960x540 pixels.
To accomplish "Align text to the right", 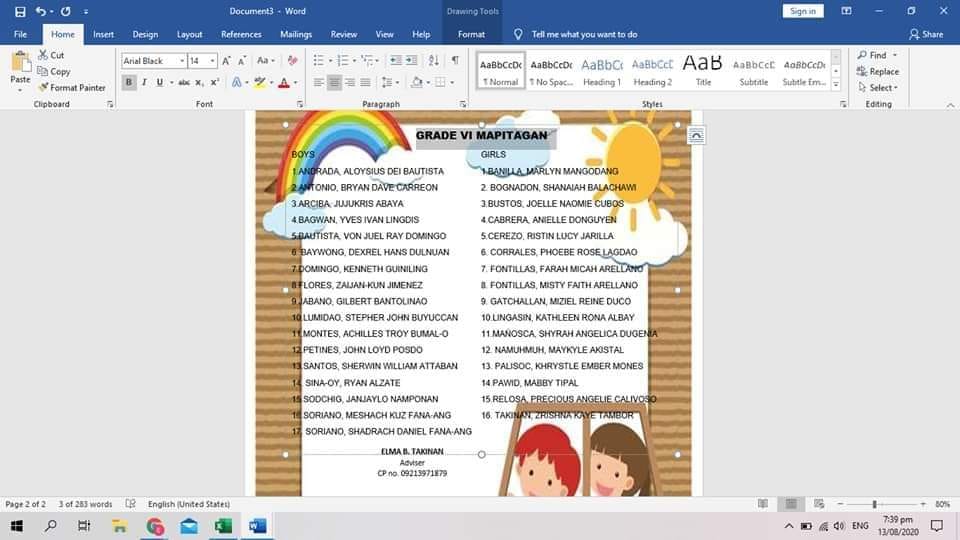I will (350, 82).
